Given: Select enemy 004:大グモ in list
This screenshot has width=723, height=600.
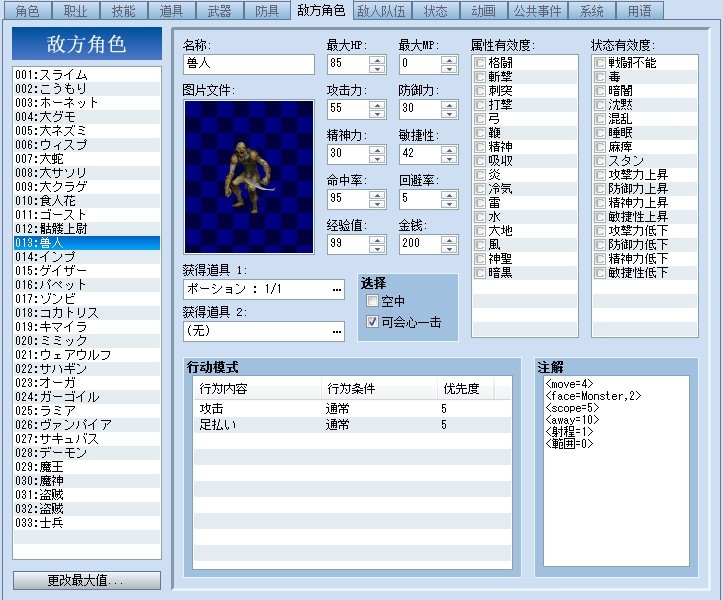Looking at the screenshot, I should point(87,117).
